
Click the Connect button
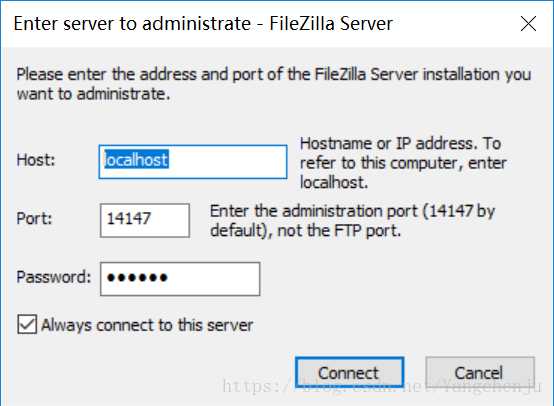(x=349, y=372)
